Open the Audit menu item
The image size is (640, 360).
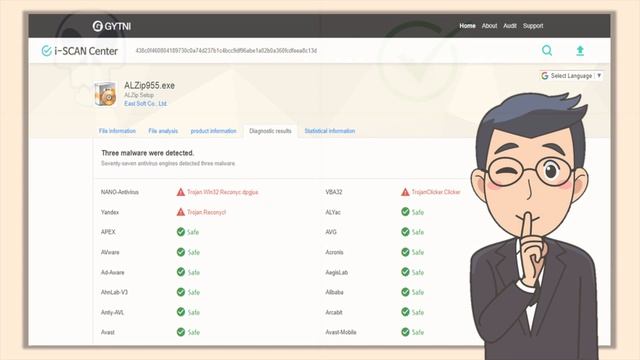[510, 26]
